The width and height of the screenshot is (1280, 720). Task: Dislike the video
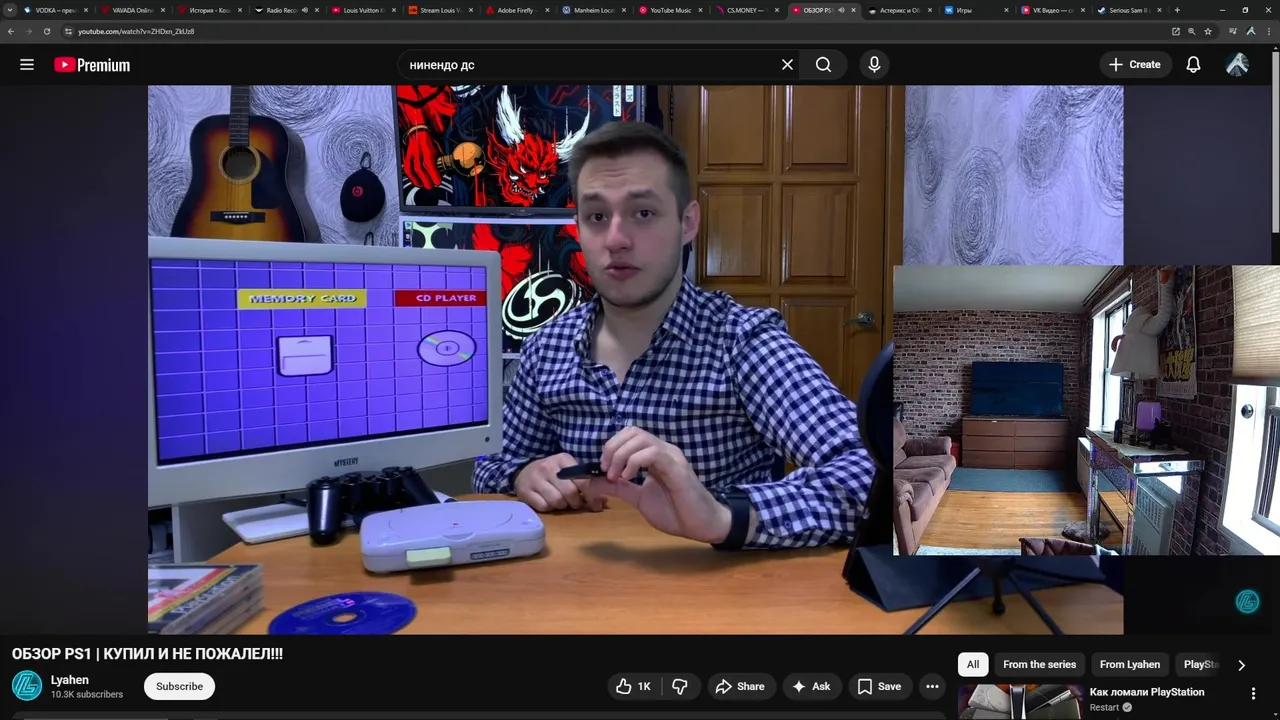coord(680,686)
